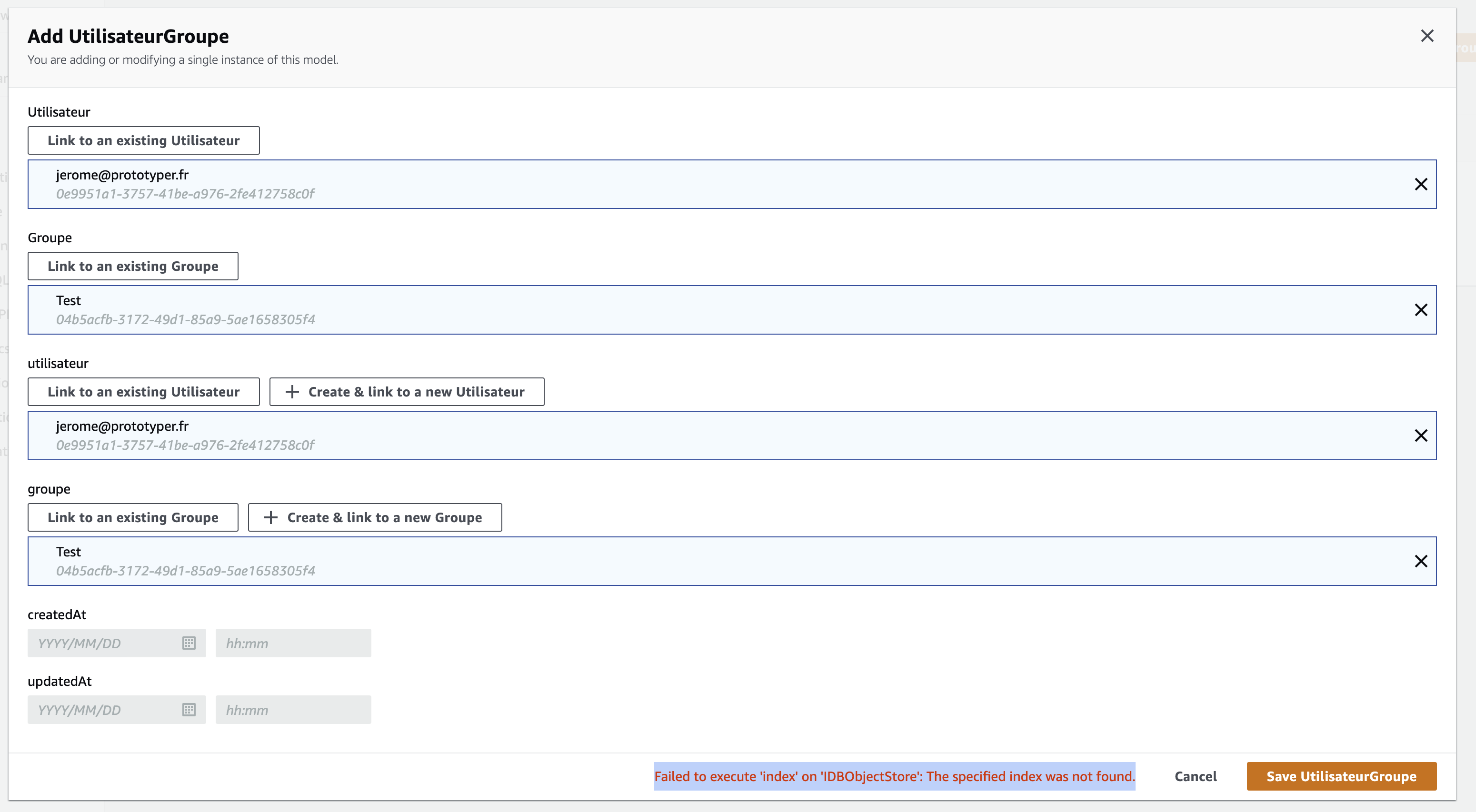This screenshot has width=1476, height=812.
Task: Select Create & link to a new Utilisateur
Action: [407, 392]
